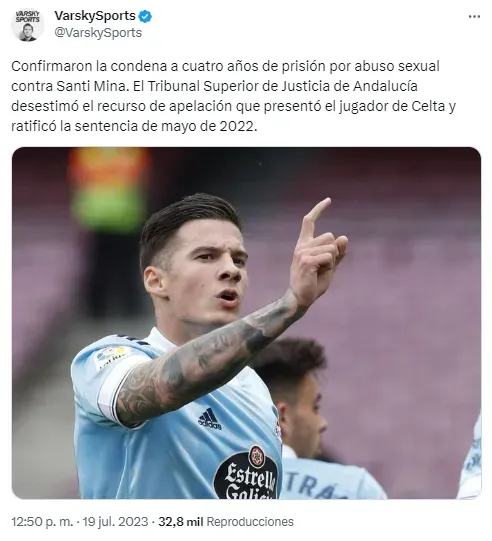This screenshot has width=492, height=541.
Task: Click the 19 jul. 2023 date
Action: coord(116,521)
